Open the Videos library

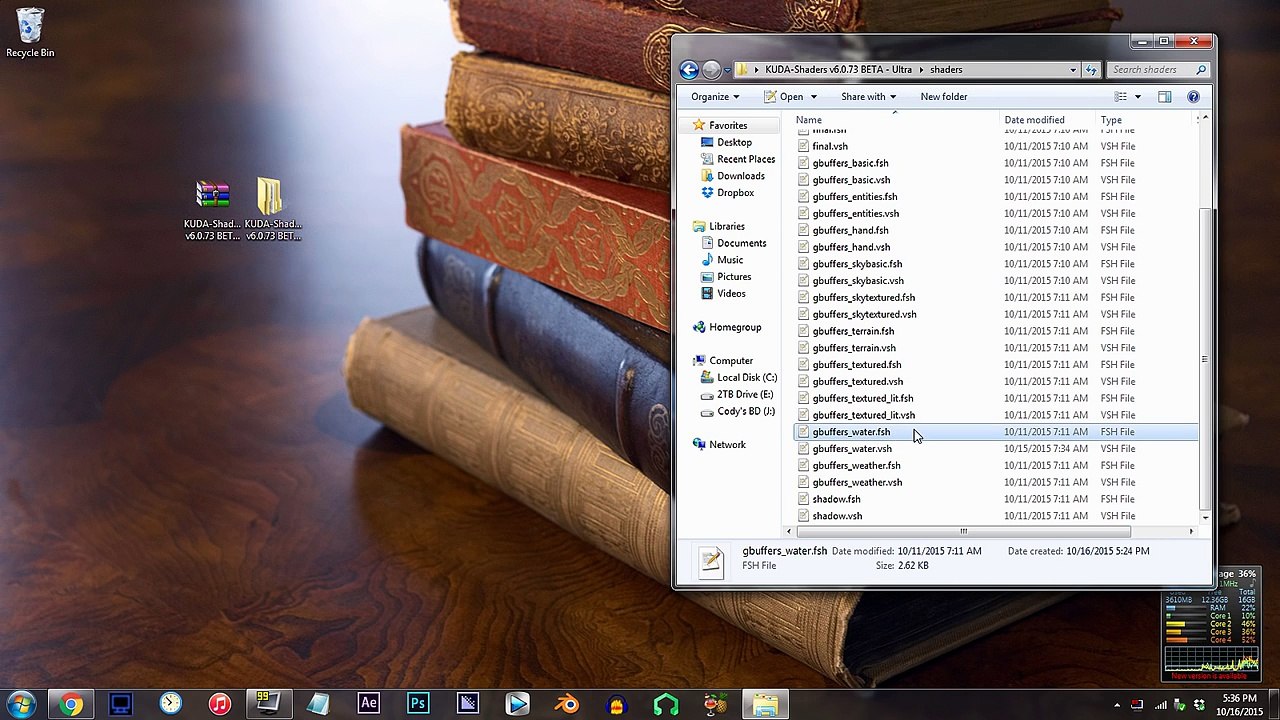pos(731,294)
